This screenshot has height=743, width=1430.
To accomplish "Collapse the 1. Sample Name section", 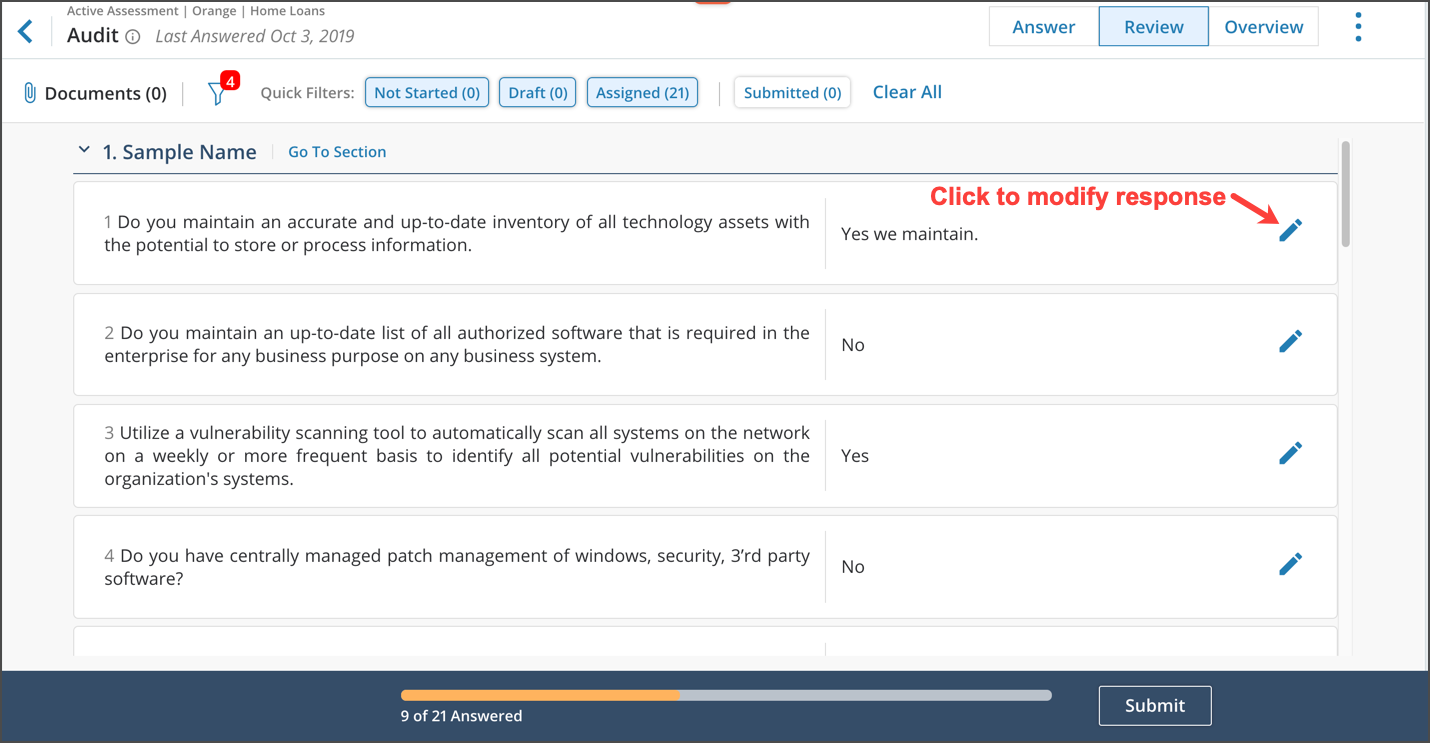I will pos(84,150).
